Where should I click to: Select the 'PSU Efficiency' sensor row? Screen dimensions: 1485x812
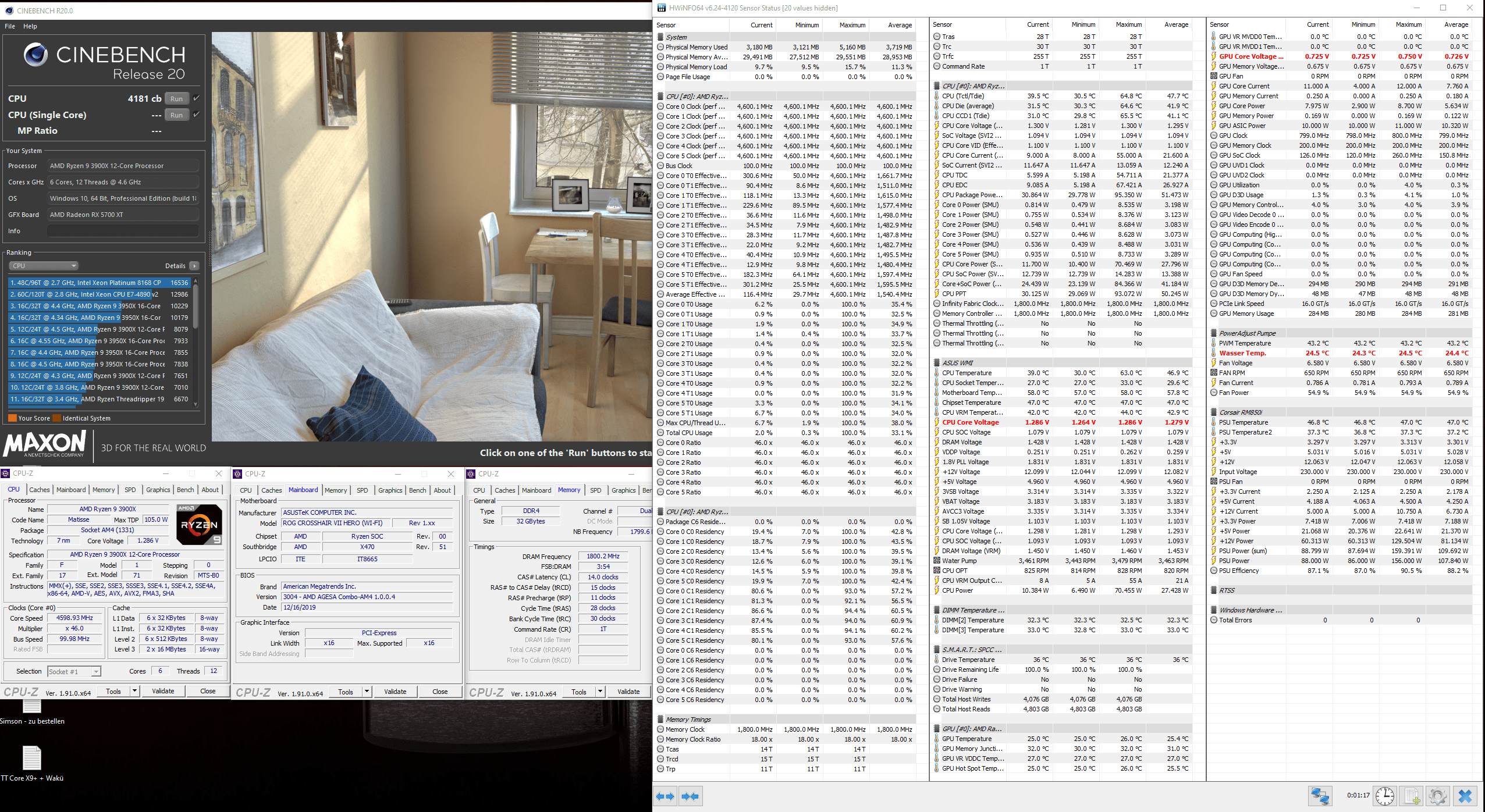1340,571
